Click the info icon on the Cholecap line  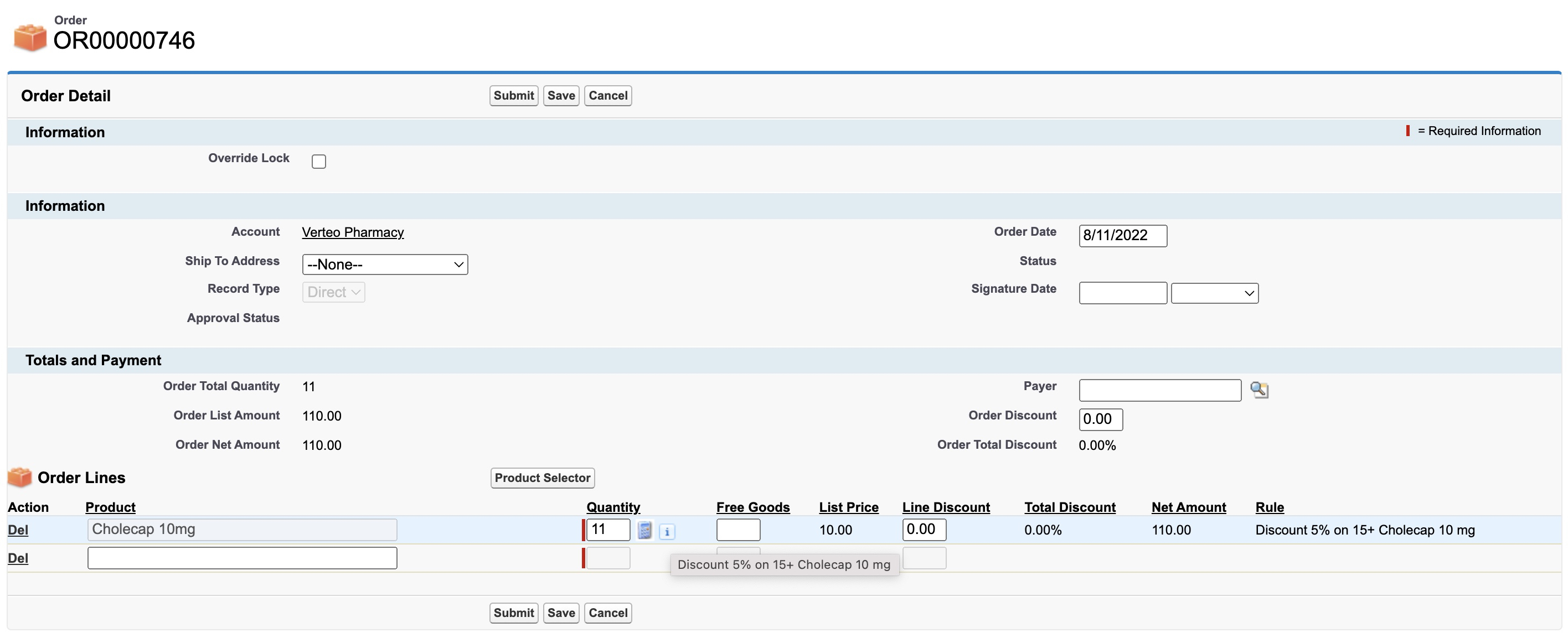pos(667,532)
